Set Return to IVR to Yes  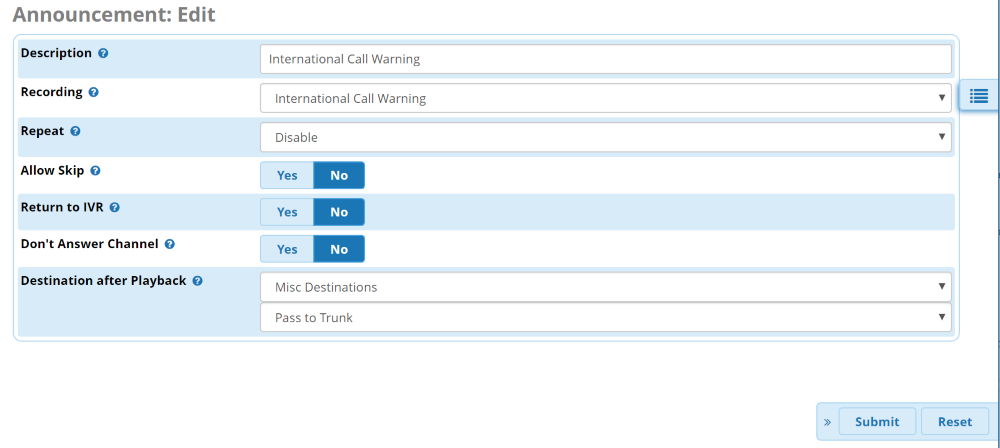click(x=287, y=212)
